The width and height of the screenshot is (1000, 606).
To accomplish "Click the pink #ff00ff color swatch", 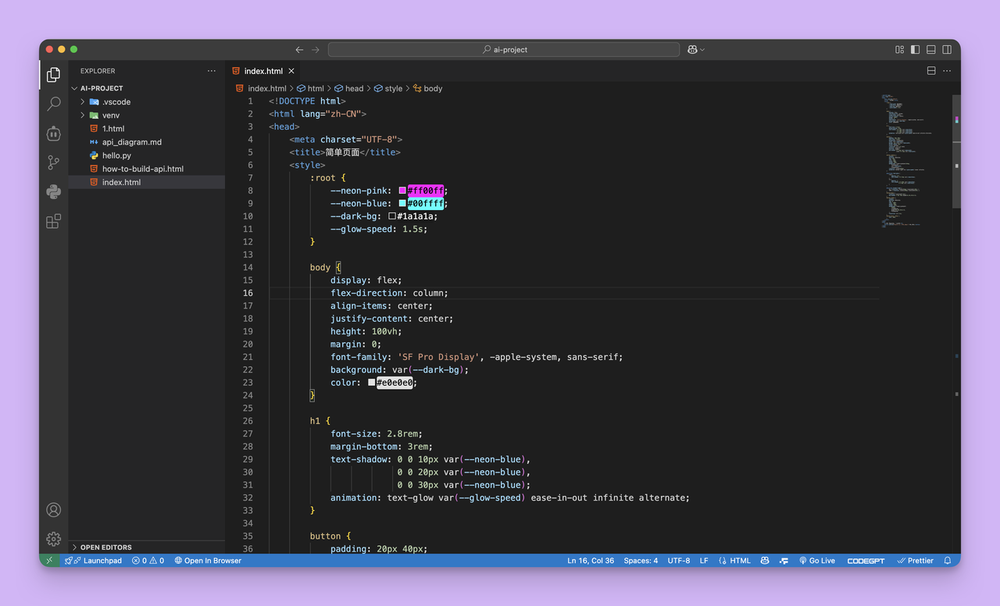I will pyautogui.click(x=404, y=190).
